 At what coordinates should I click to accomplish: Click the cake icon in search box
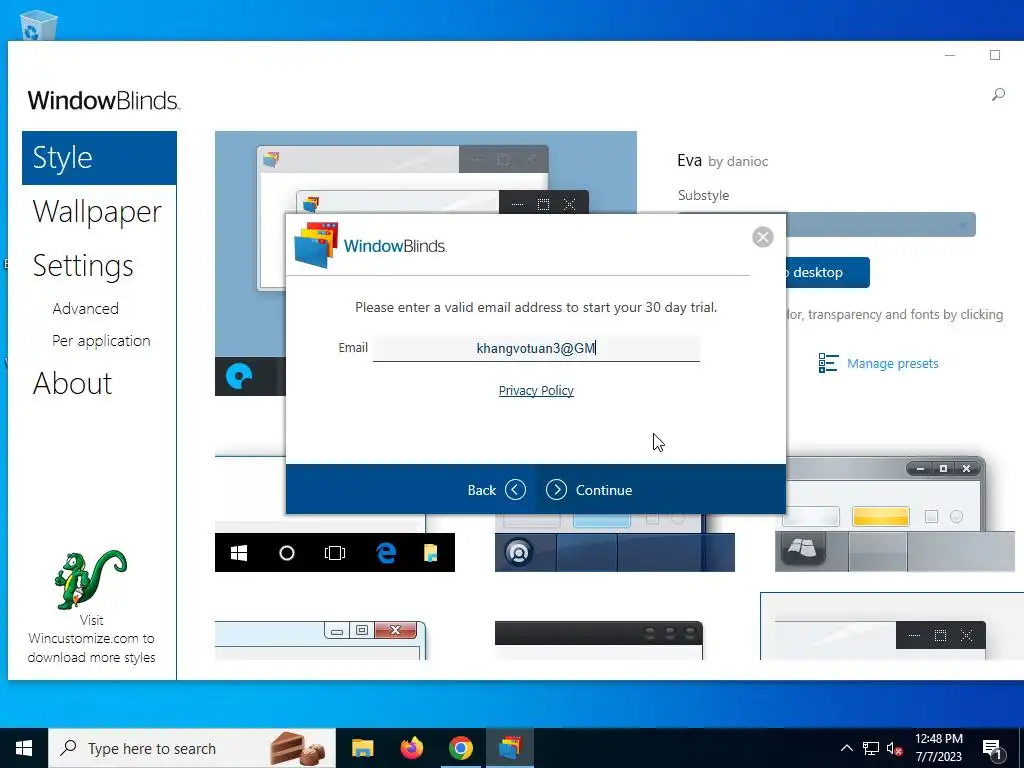pyautogui.click(x=297, y=748)
